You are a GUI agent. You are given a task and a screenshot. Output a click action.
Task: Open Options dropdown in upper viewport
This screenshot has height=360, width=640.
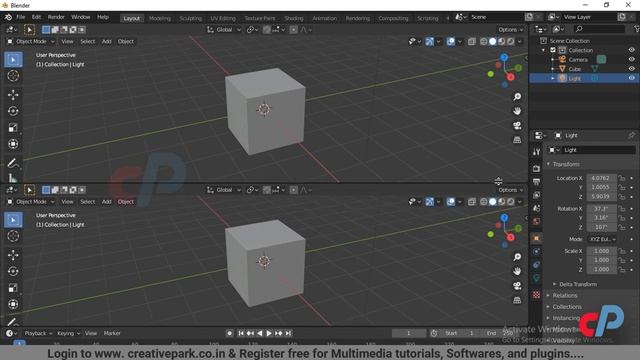510,30
